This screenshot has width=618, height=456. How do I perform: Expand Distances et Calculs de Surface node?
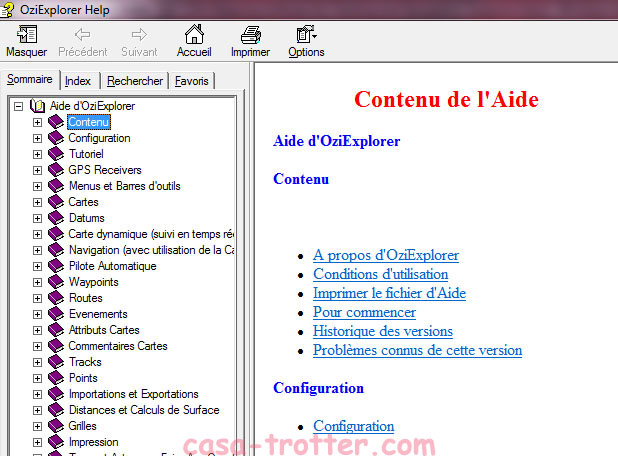[x=37, y=410]
